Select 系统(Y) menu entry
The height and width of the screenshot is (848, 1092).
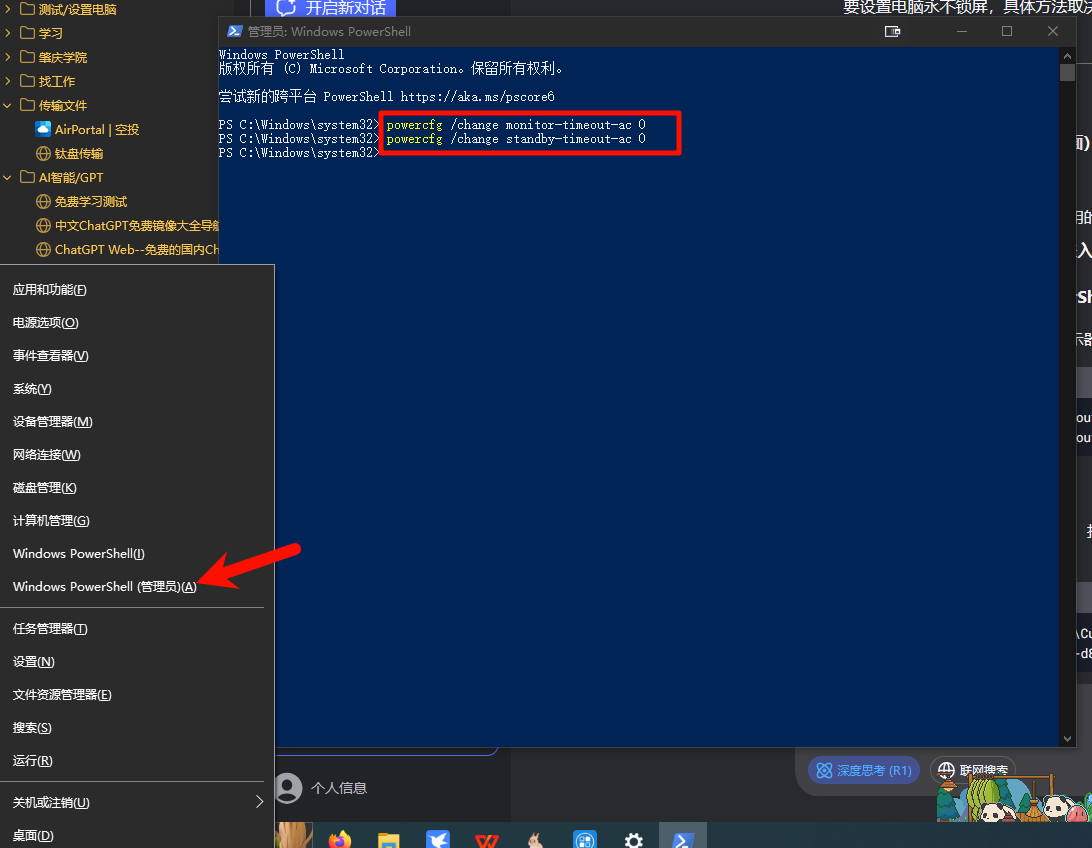136,388
